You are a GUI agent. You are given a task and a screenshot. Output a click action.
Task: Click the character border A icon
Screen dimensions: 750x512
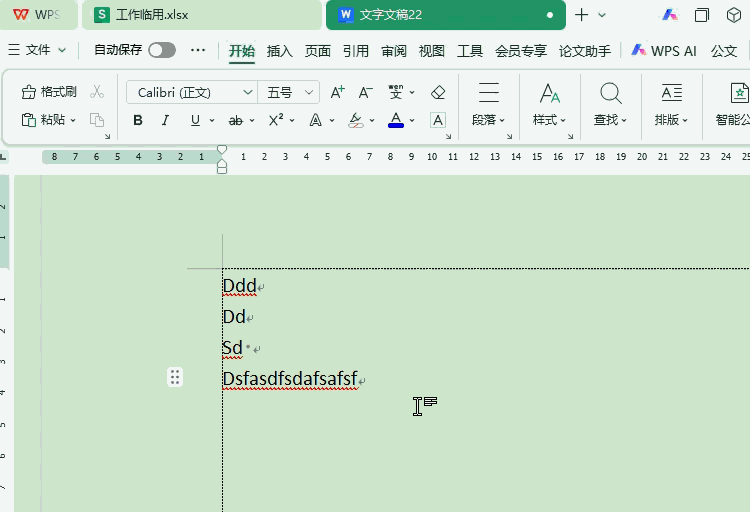tap(438, 120)
